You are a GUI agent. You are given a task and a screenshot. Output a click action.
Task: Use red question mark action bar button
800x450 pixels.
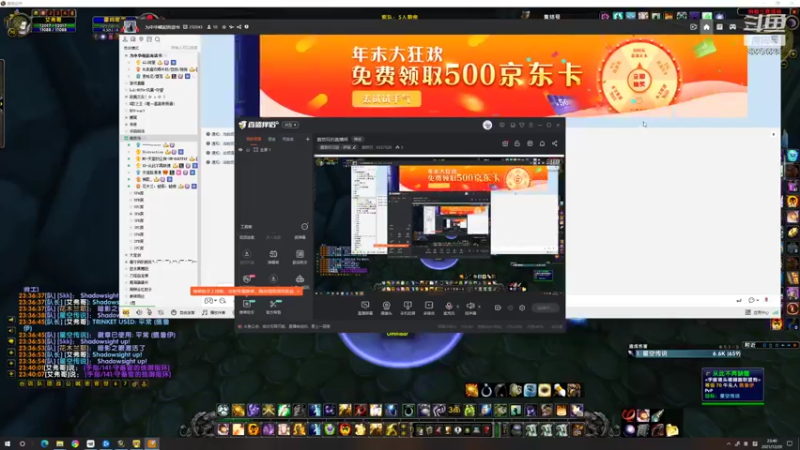pos(487,430)
